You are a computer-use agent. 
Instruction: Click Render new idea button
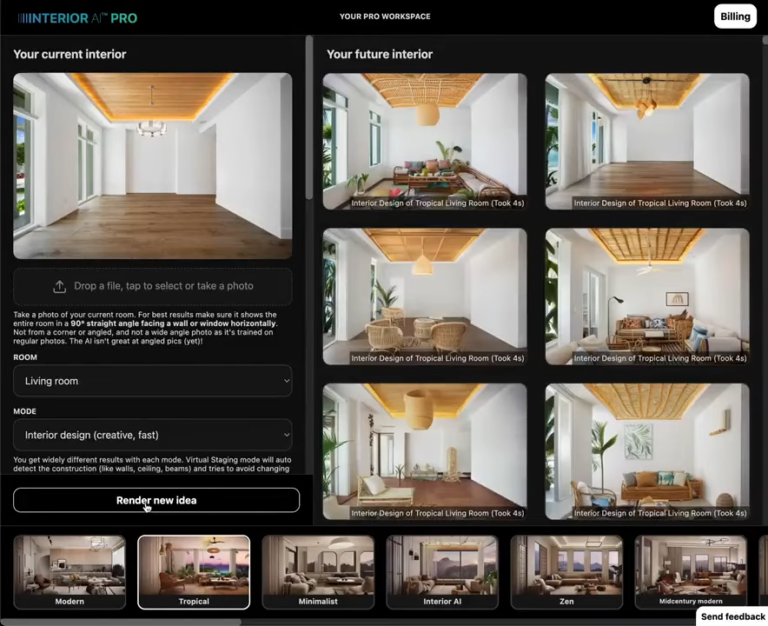click(156, 500)
